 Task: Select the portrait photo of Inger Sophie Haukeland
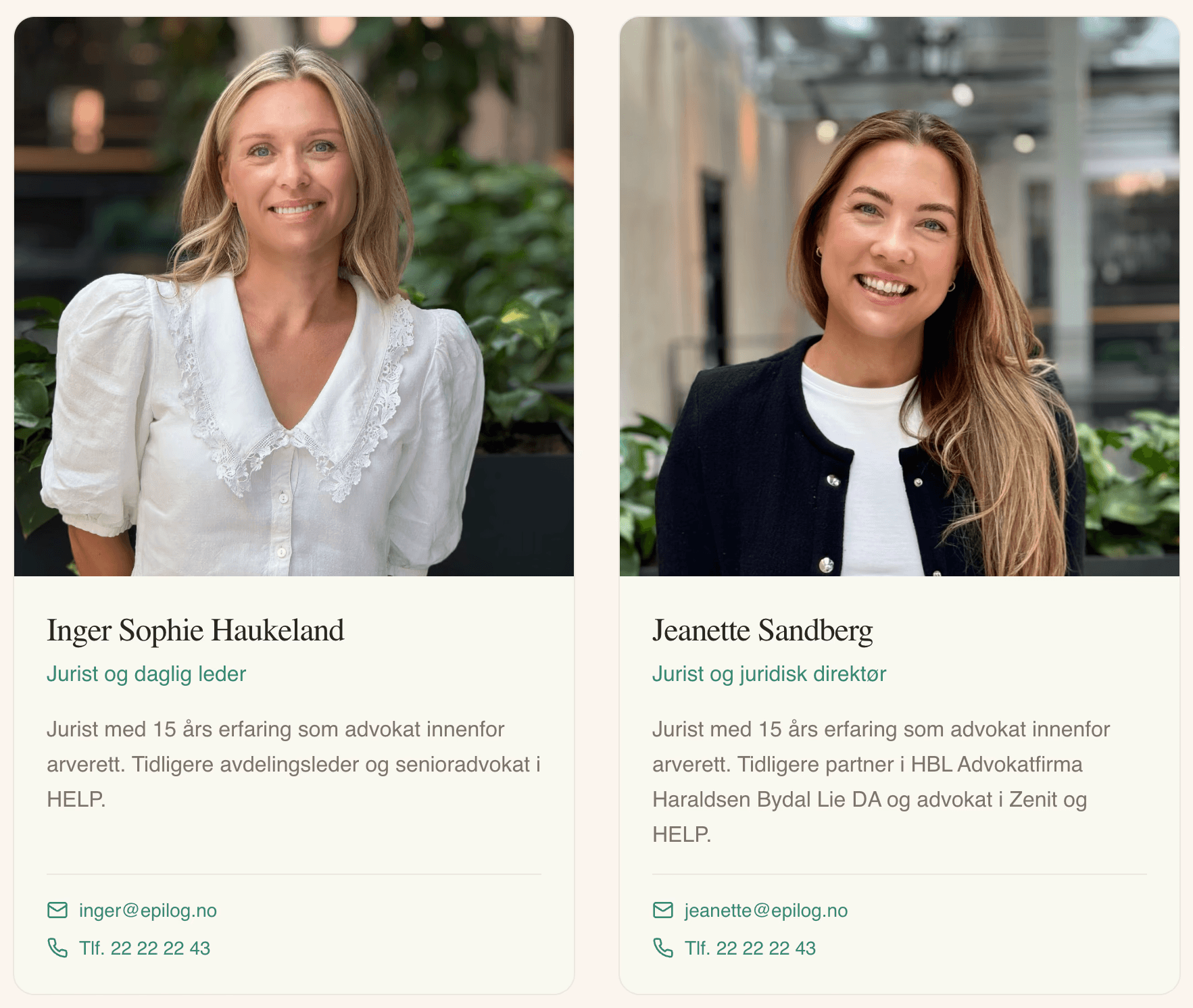click(x=294, y=297)
